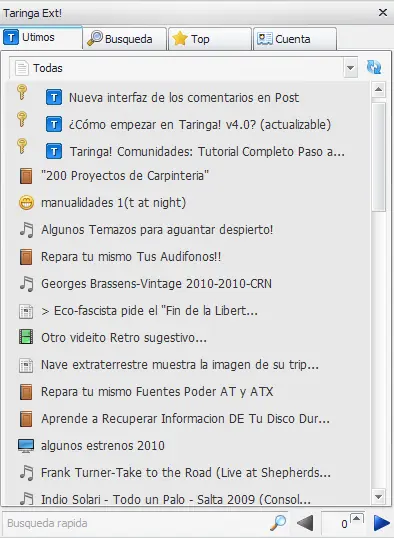Open post Nueva interfaz de los comentarios en Post

pyautogui.click(x=184, y=97)
